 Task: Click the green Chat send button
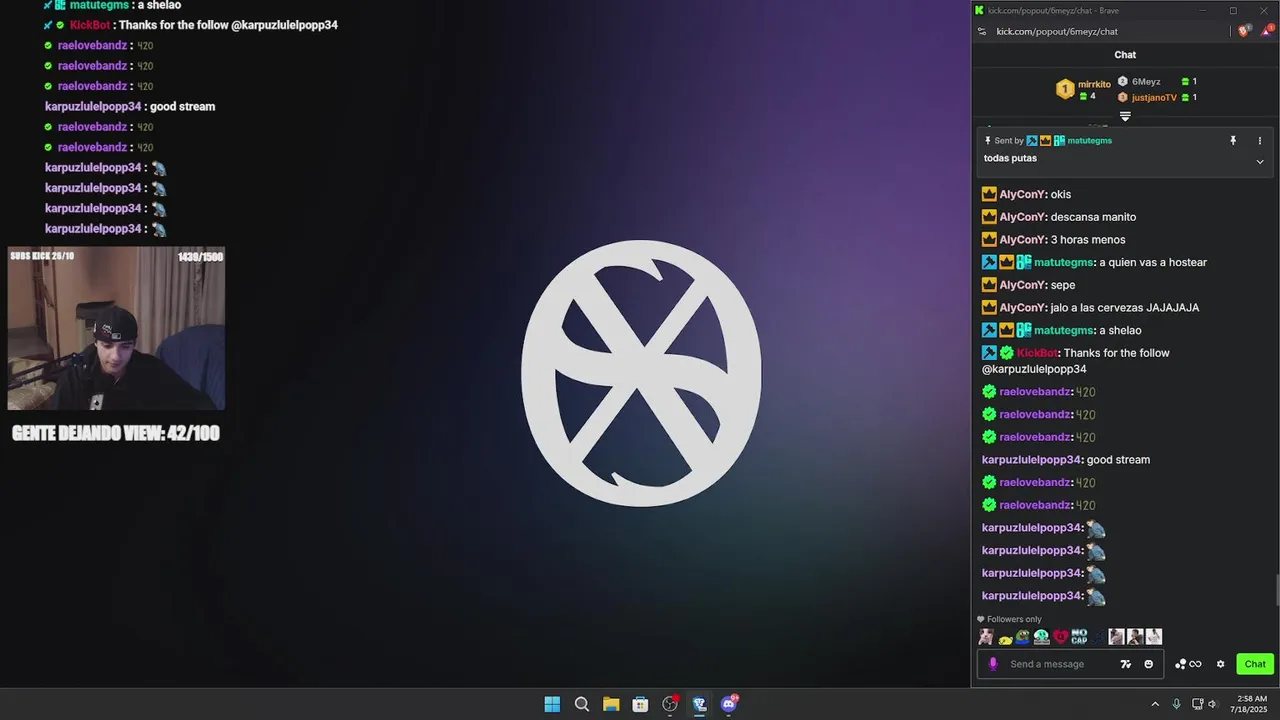tap(1255, 664)
